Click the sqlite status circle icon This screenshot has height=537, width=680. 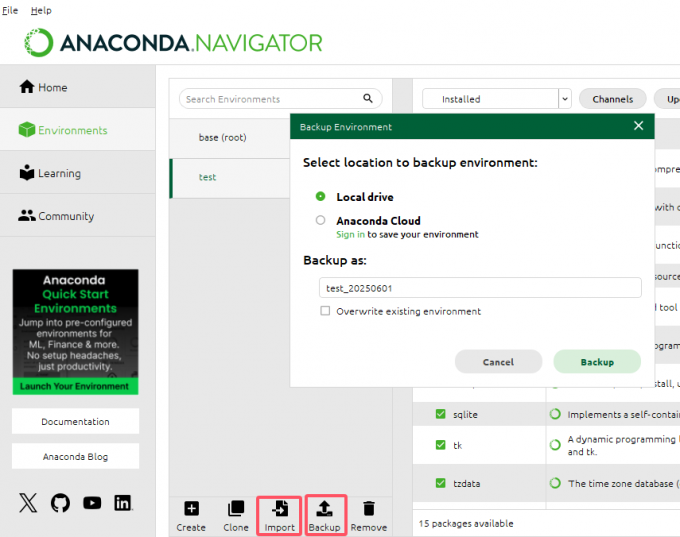[555, 414]
